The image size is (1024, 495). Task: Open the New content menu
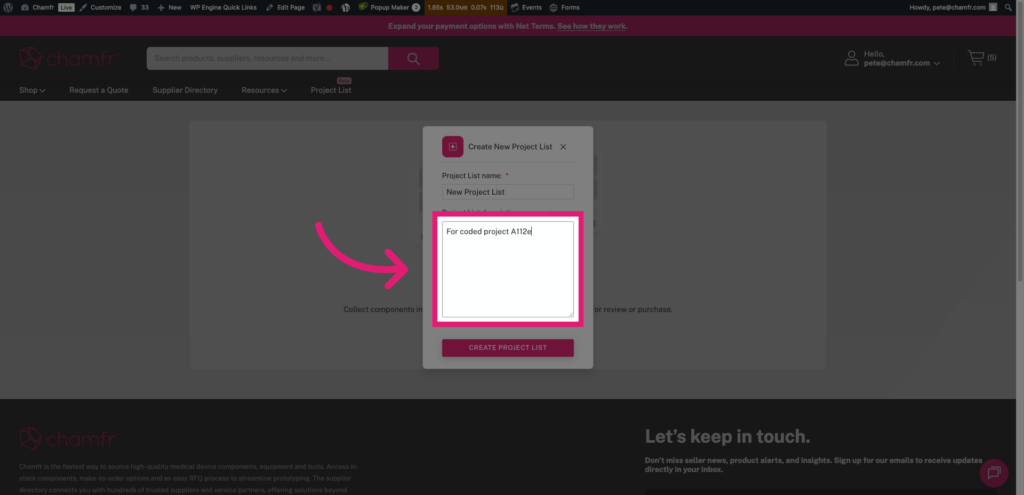click(x=169, y=7)
